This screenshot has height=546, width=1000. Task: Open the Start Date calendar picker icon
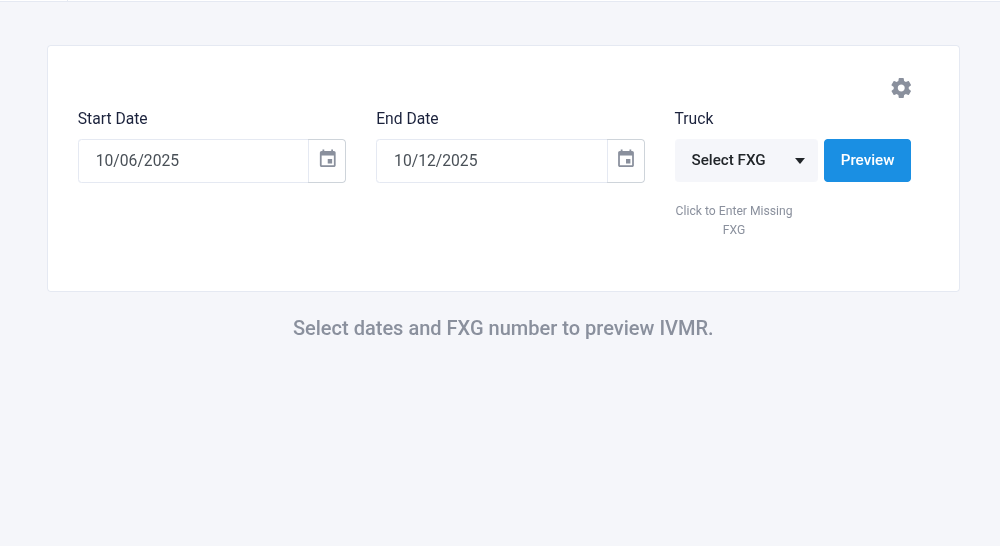point(327,160)
